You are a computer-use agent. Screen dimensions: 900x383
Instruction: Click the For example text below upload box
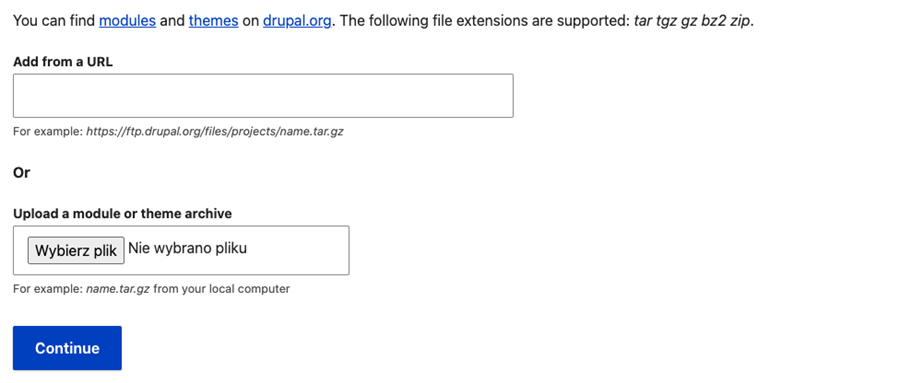coord(48,288)
